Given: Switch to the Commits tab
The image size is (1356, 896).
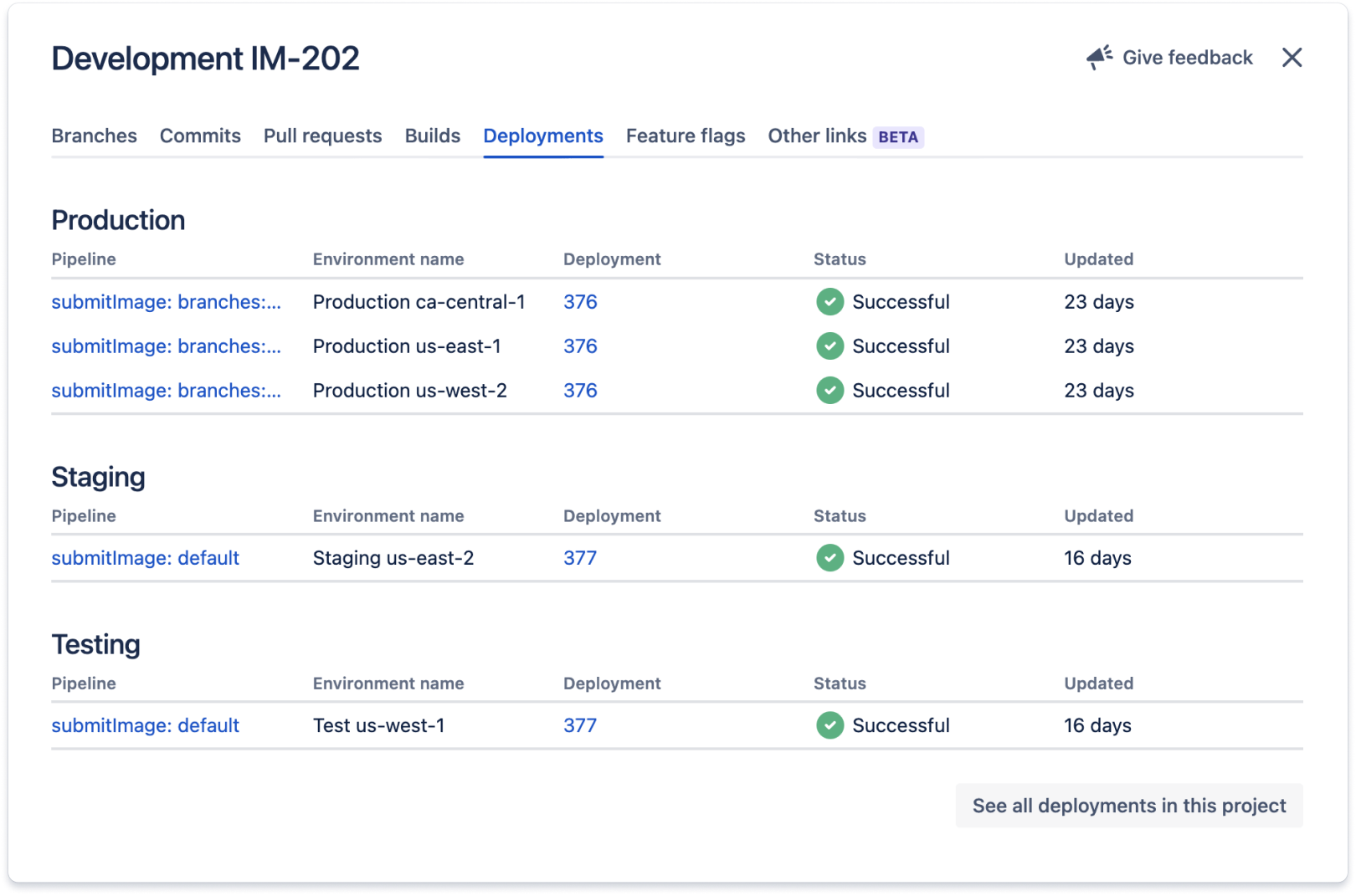Looking at the screenshot, I should point(200,136).
